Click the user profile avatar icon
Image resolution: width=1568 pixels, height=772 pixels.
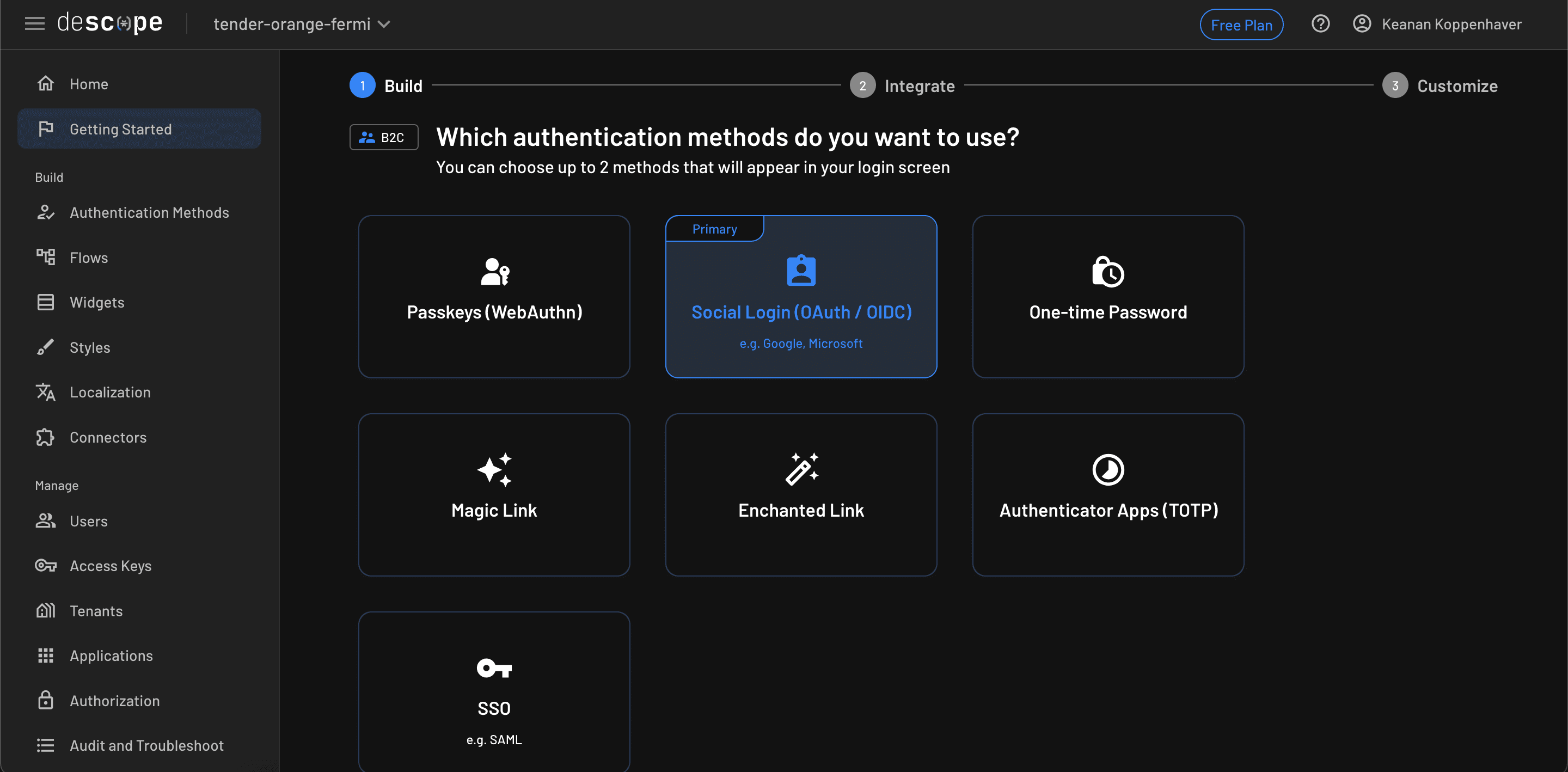pos(1361,24)
